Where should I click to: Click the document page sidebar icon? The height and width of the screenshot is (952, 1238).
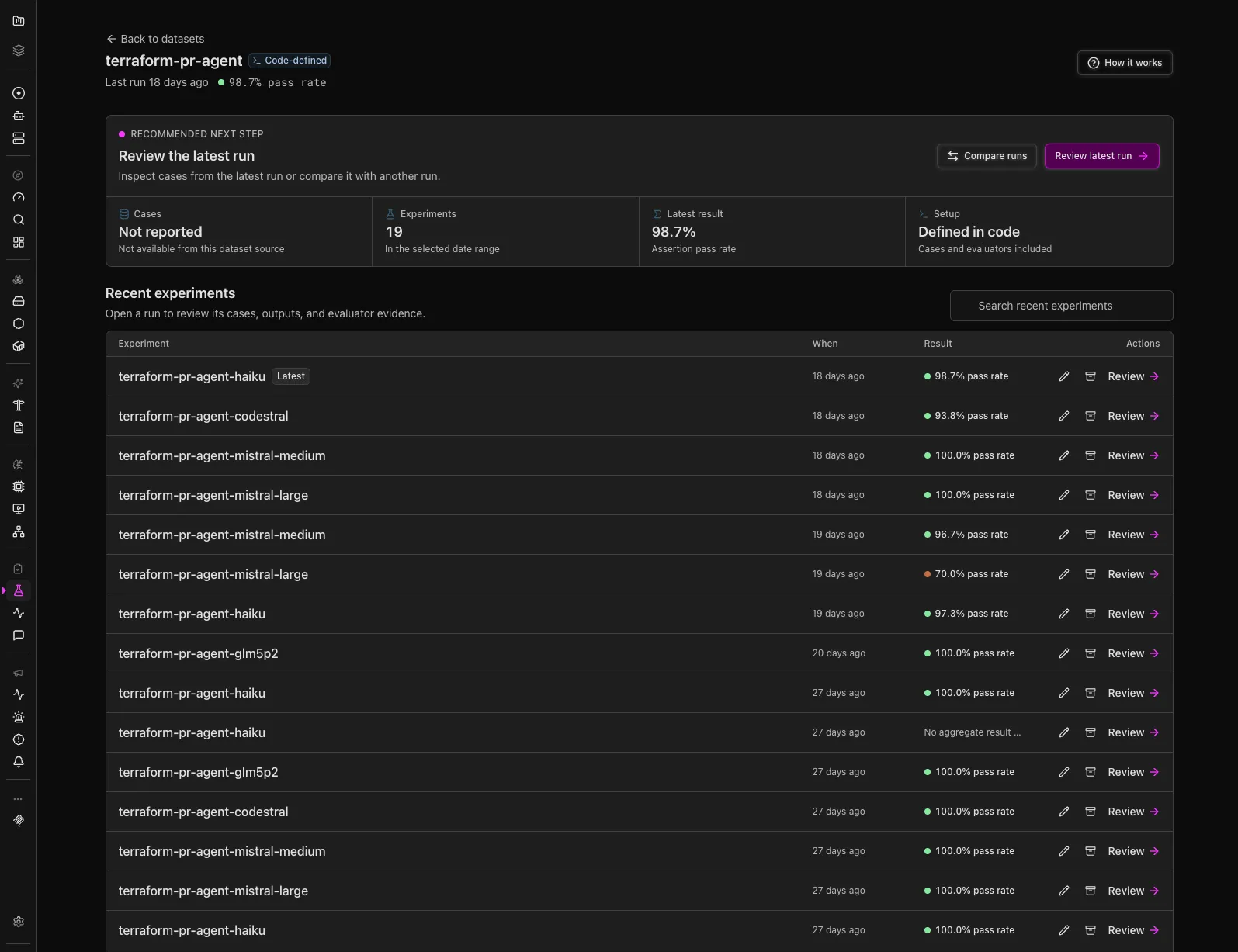pos(19,428)
